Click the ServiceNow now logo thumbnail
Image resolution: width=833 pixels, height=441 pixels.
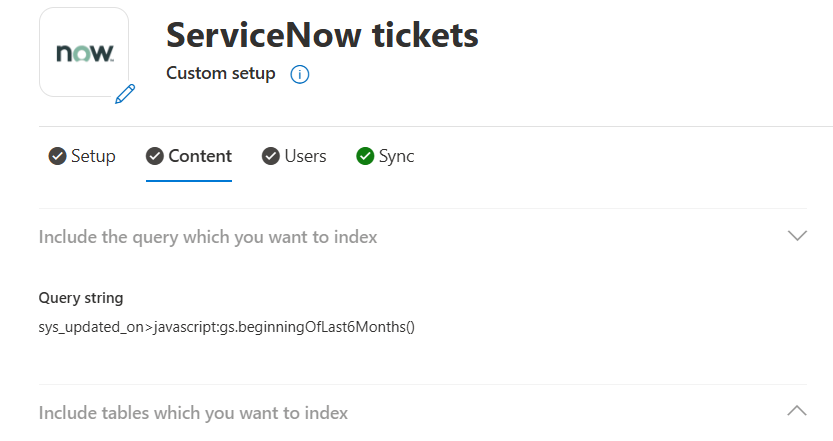pyautogui.click(x=84, y=52)
